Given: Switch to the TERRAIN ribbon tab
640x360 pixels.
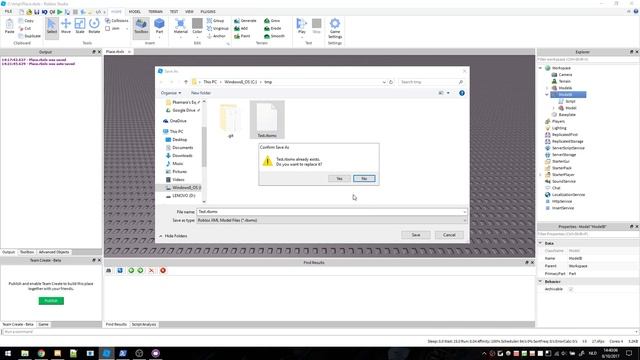Looking at the screenshot, I should [156, 11].
